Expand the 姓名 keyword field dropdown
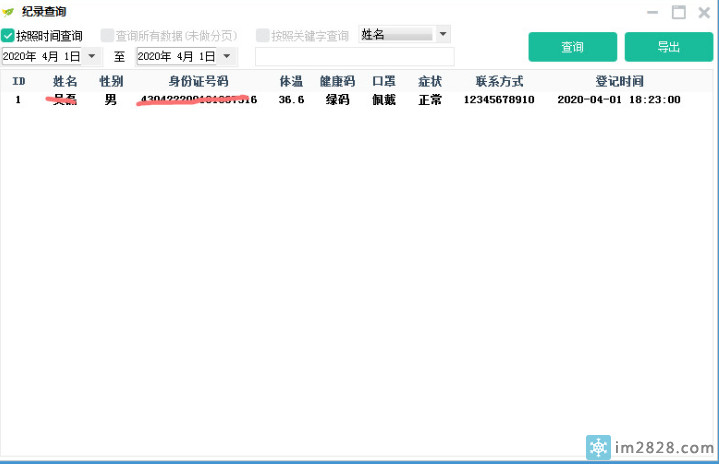Viewport: 721px width, 465px height. point(443,35)
